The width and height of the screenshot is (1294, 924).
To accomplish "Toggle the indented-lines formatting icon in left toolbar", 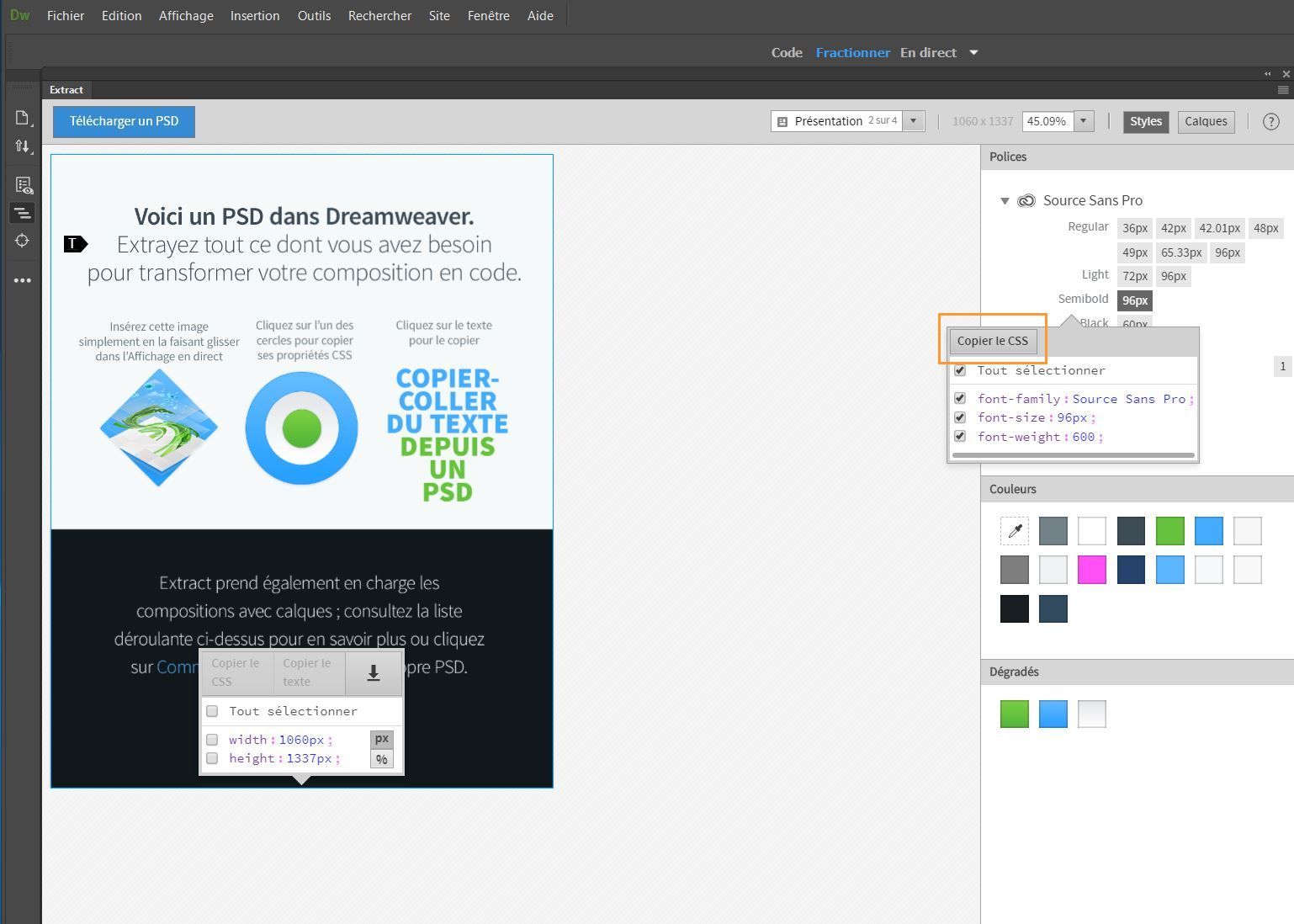I will 23,213.
